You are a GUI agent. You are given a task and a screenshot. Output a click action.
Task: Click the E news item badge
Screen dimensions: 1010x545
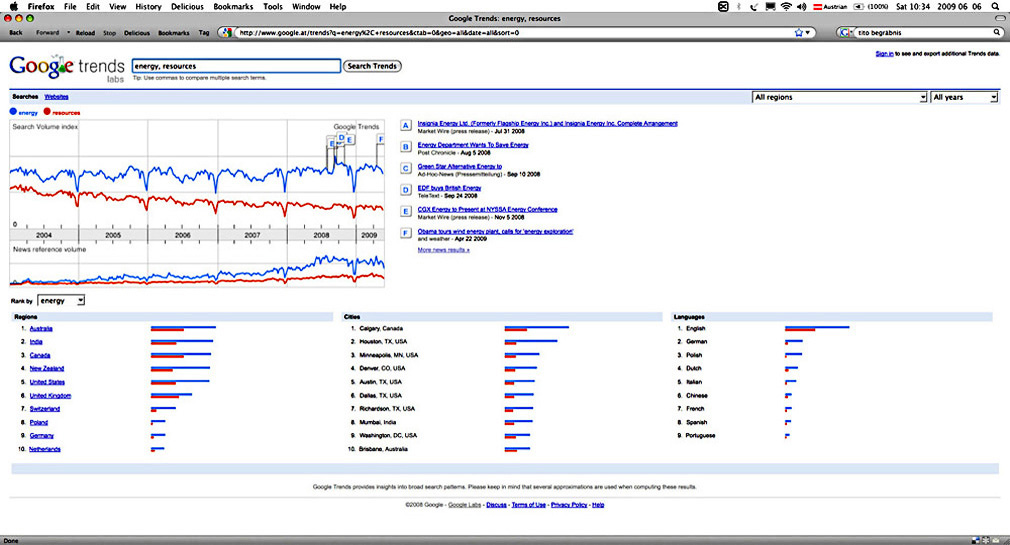pyautogui.click(x=406, y=211)
